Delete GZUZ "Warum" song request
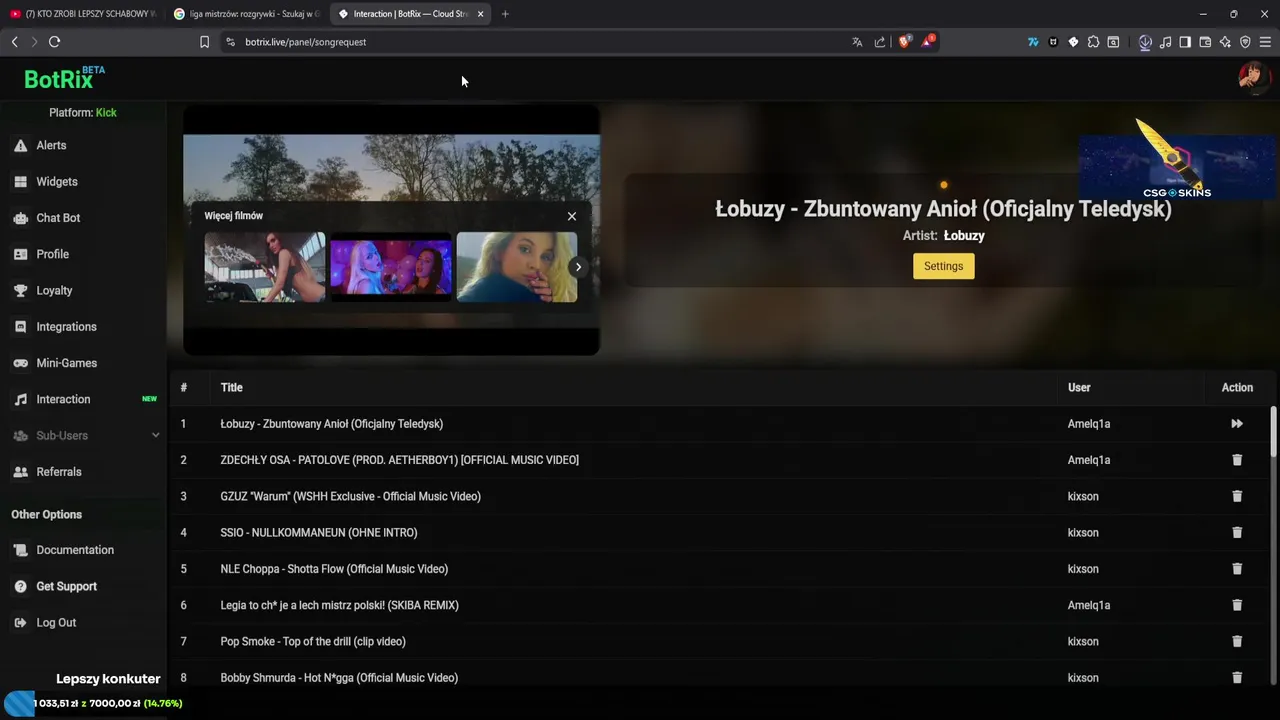 point(1237,496)
